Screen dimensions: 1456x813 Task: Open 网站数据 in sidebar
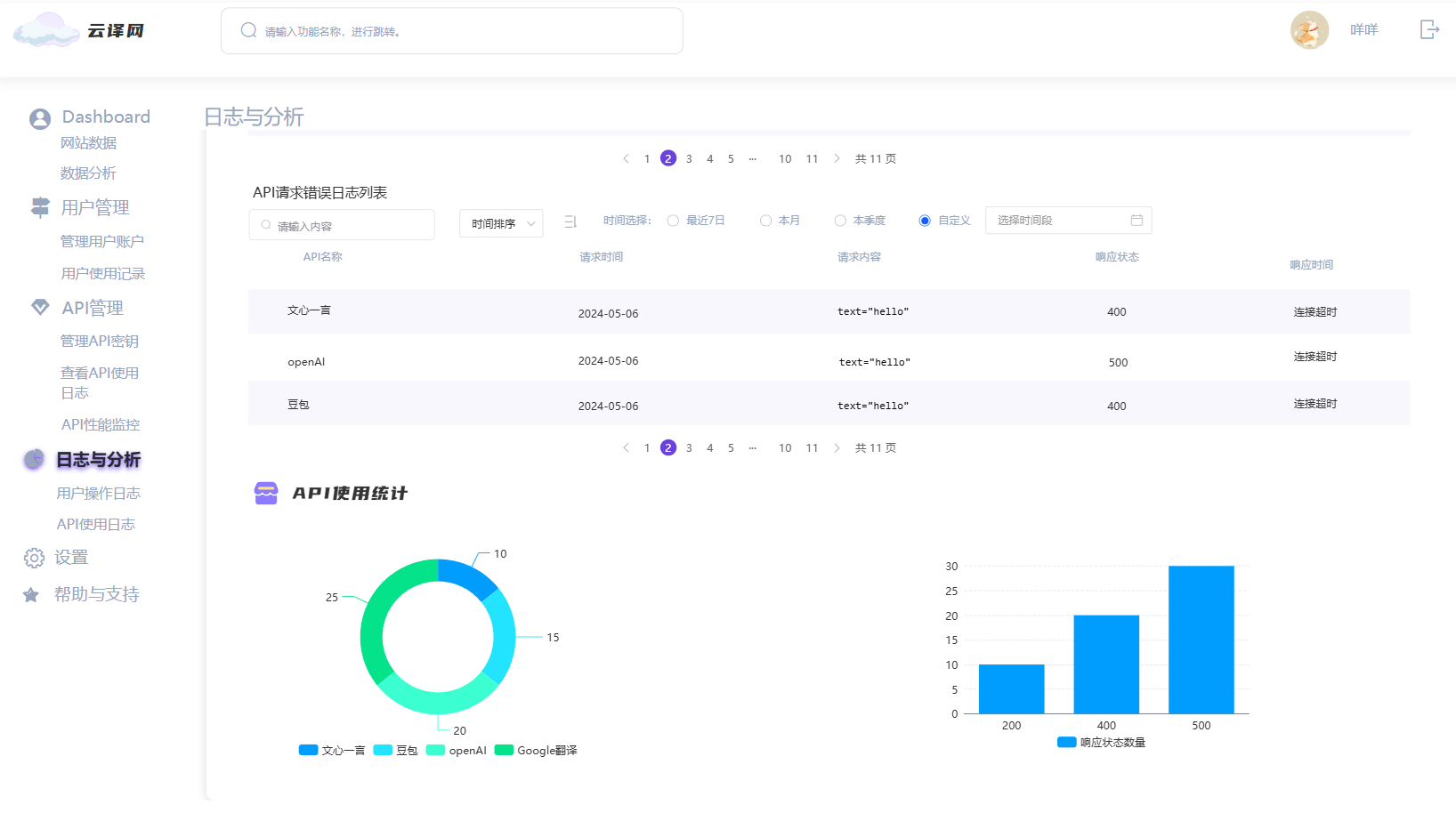coord(88,143)
